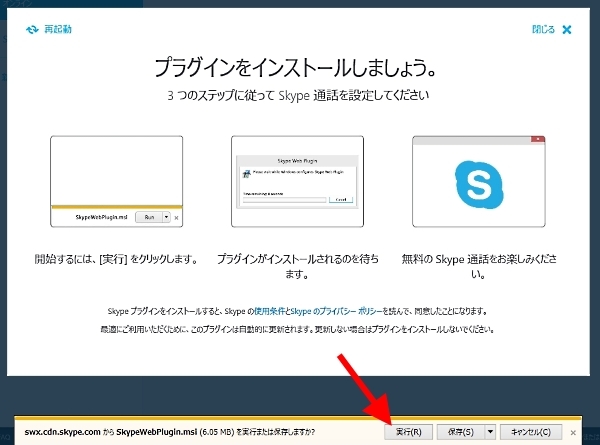Screen dimensions: 600x445
Task: Click the heading プラグインをインストールしましょう。
Action: 295,68
